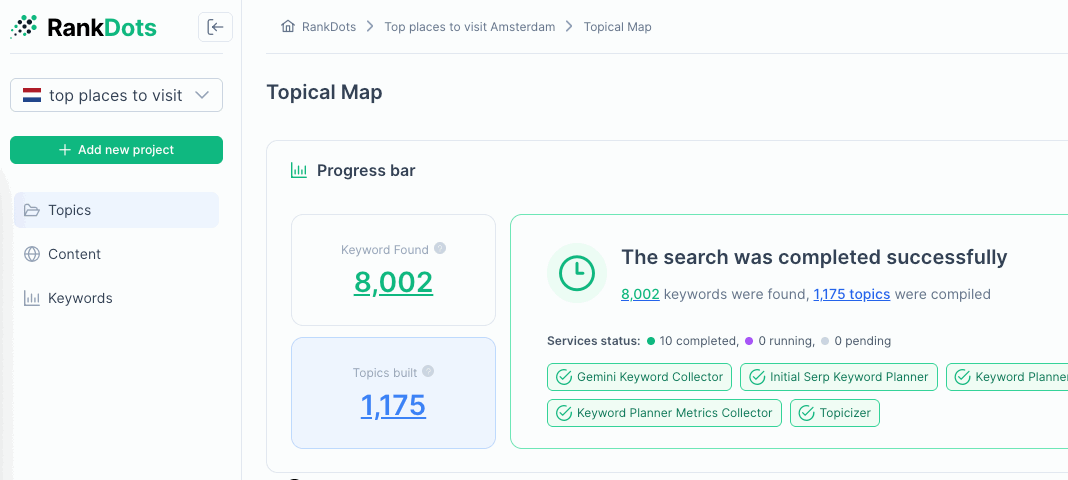Click the Progress bar chart icon
This screenshot has width=1068, height=480.
tap(298, 171)
